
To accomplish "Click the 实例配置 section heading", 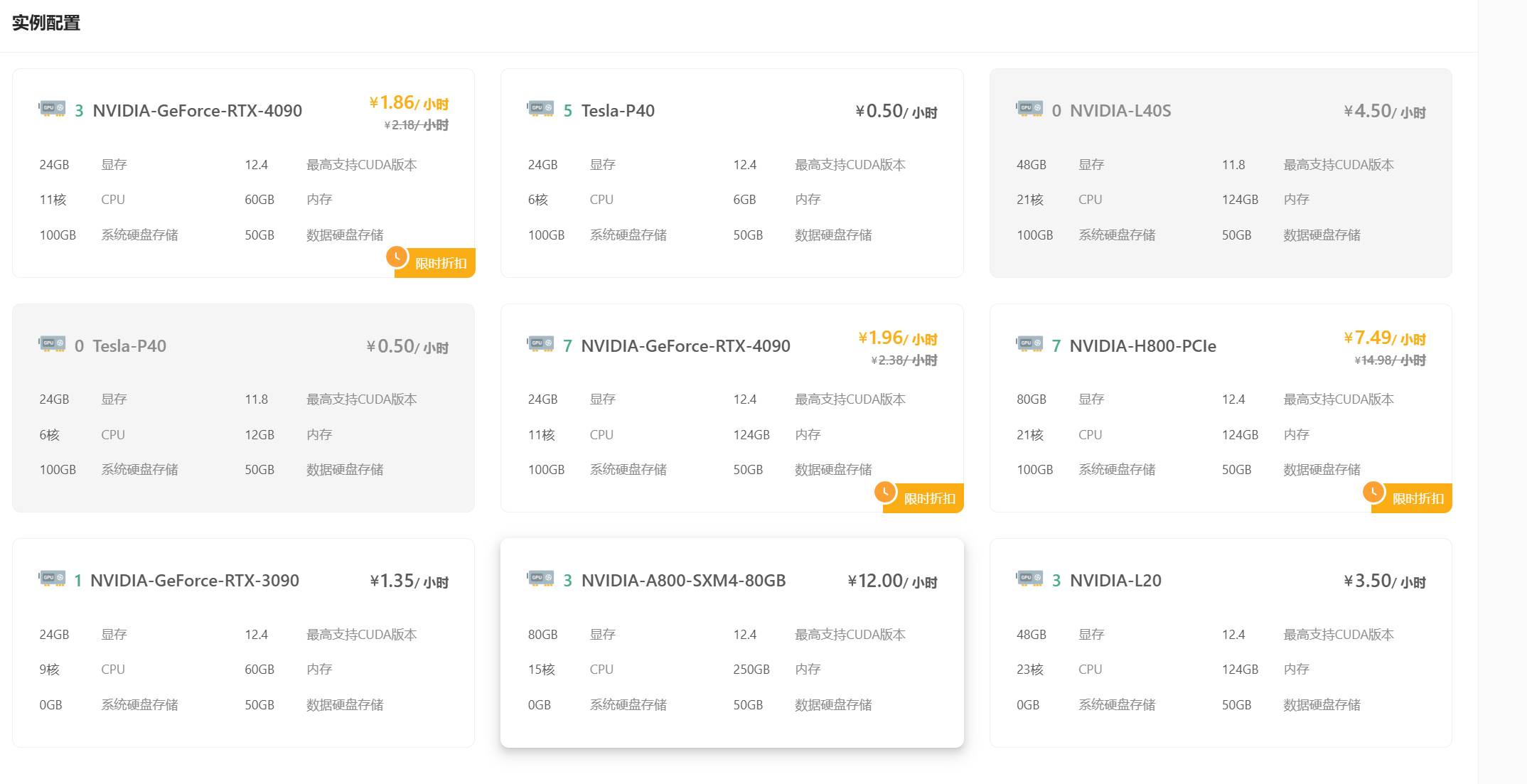I will point(46,23).
